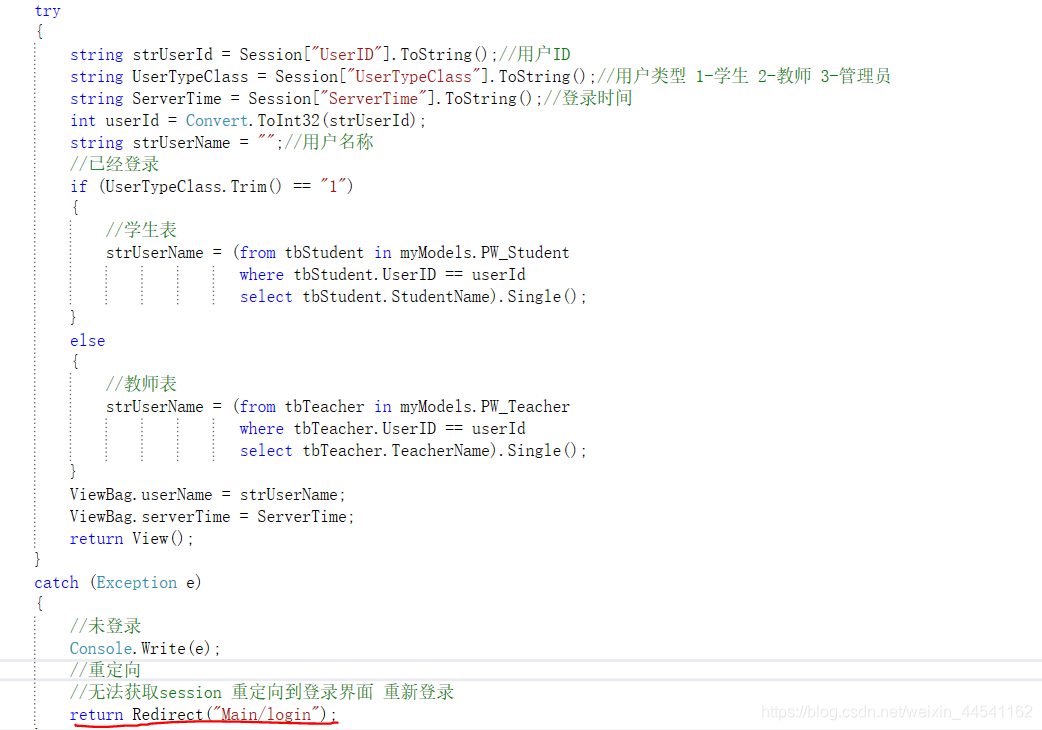The height and width of the screenshot is (730, 1042).
Task: Click the 'Exception' type name
Action: tap(137, 583)
